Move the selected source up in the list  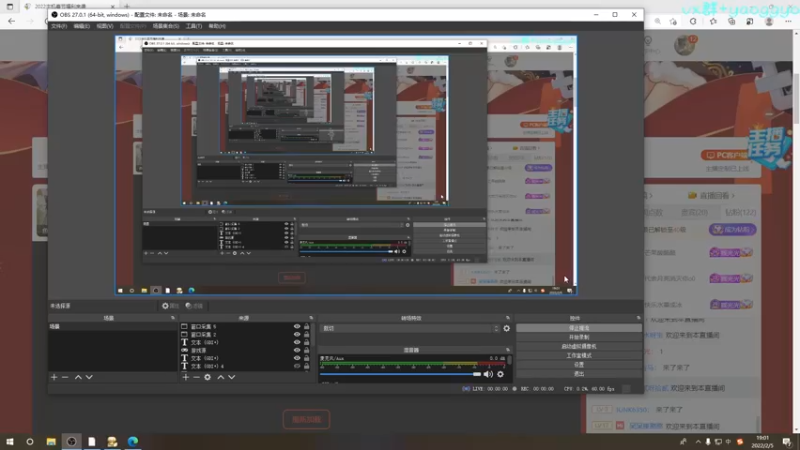coord(220,377)
